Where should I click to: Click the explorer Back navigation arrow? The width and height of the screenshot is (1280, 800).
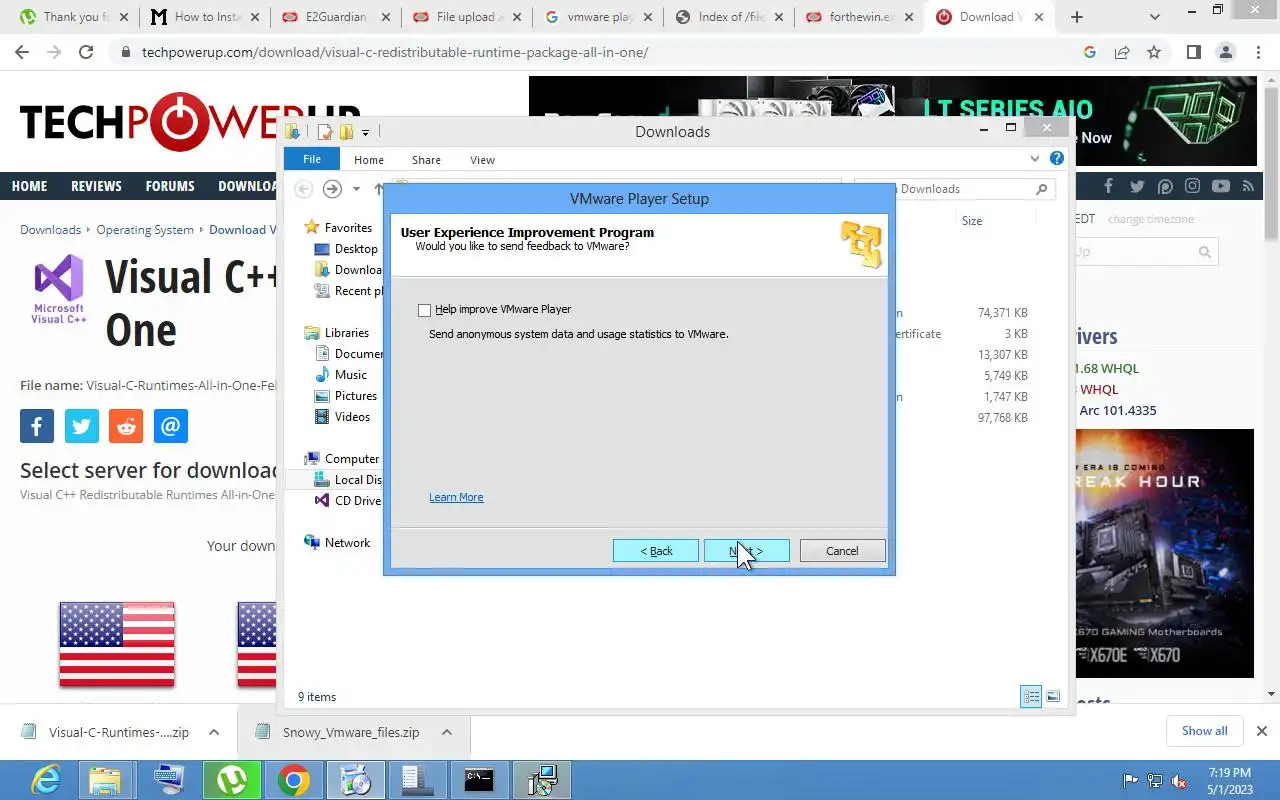point(303,188)
